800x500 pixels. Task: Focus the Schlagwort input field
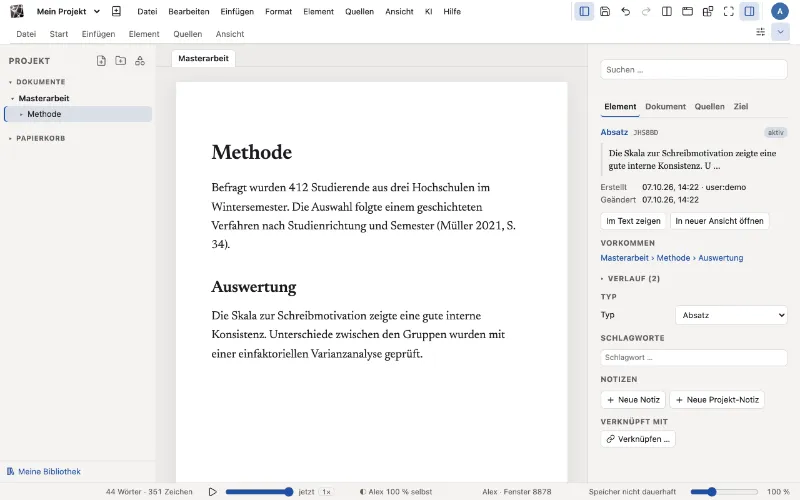coord(694,358)
